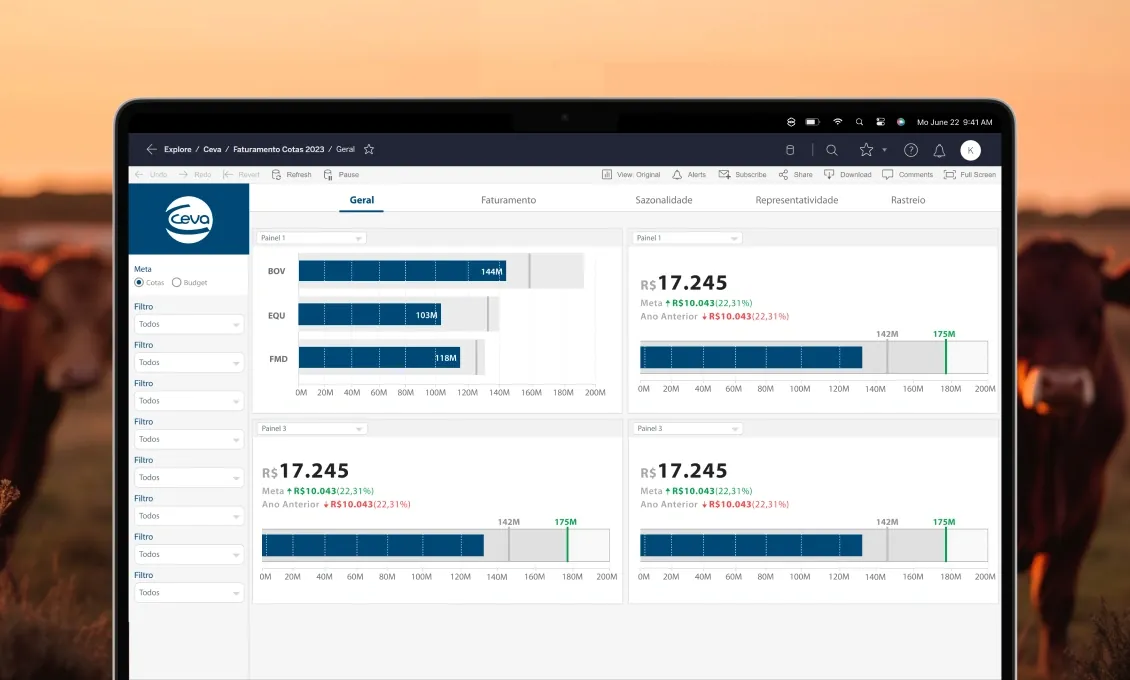Switch to the Faturamento tab
Screen dimensions: 1130x680
tap(509, 200)
